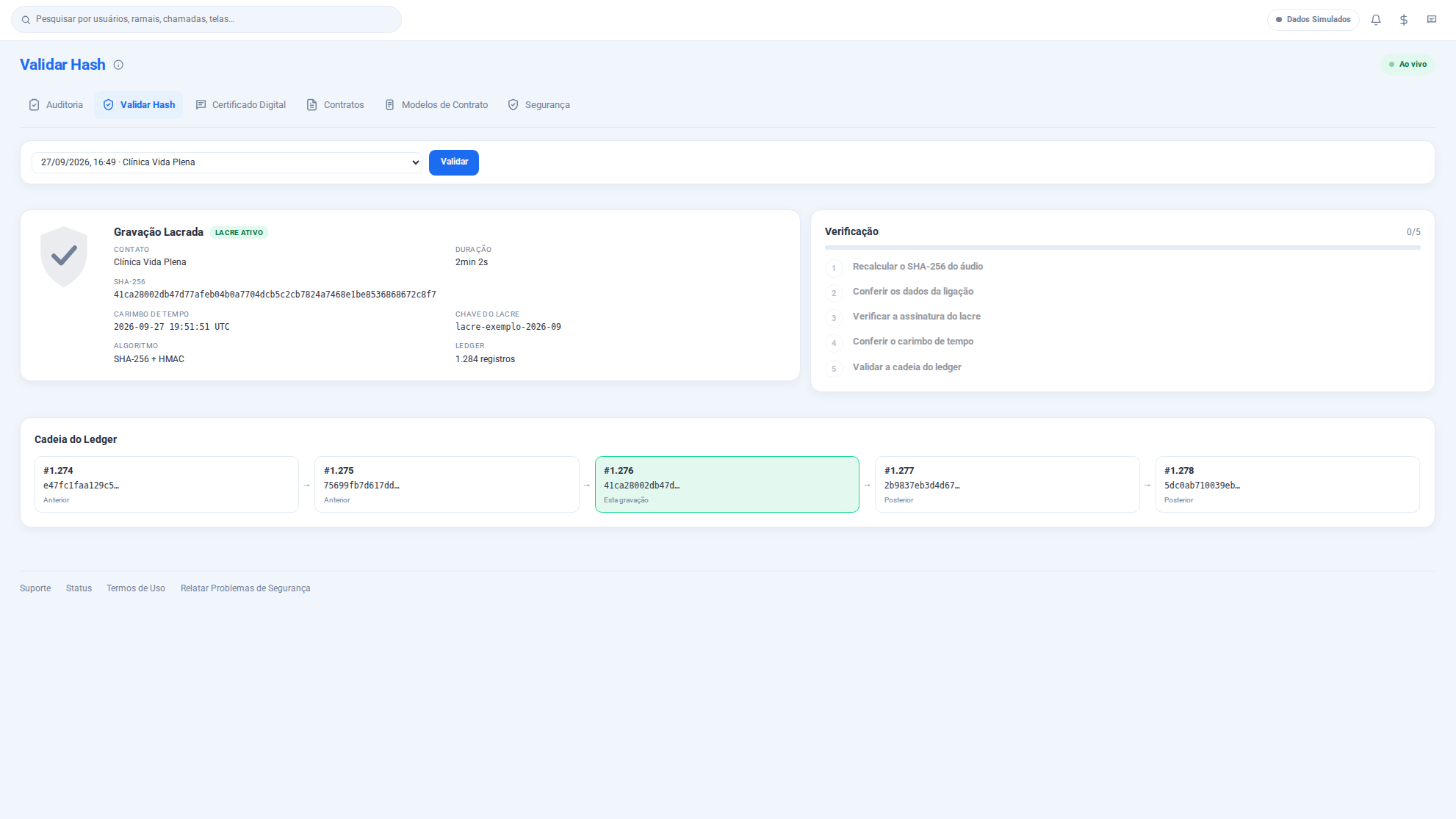The height and width of the screenshot is (819, 1456).
Task: Click the Auditoria tab clipboard icon
Action: point(34,105)
